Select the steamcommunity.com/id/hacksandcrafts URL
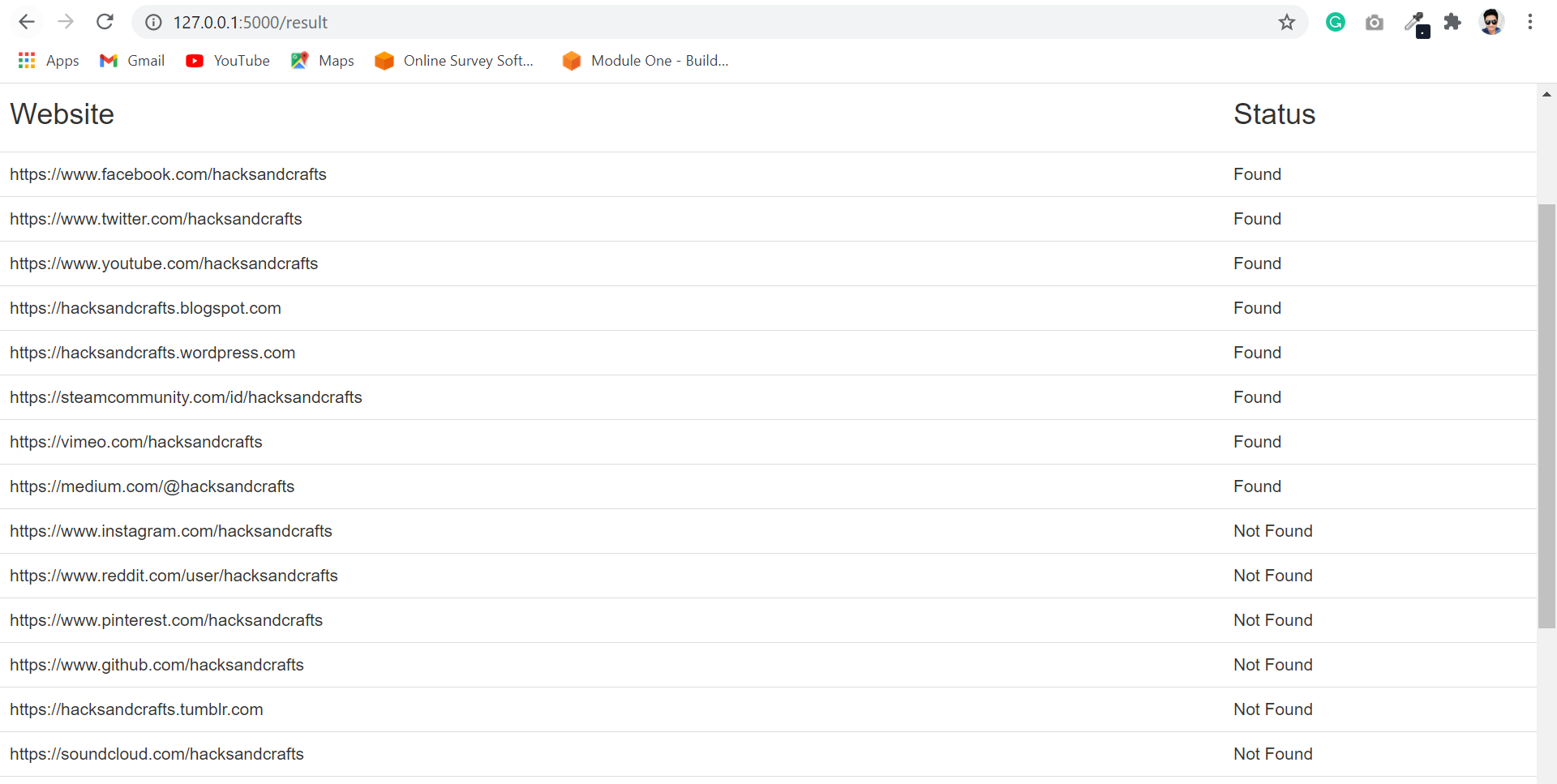1557x784 pixels. (x=186, y=397)
